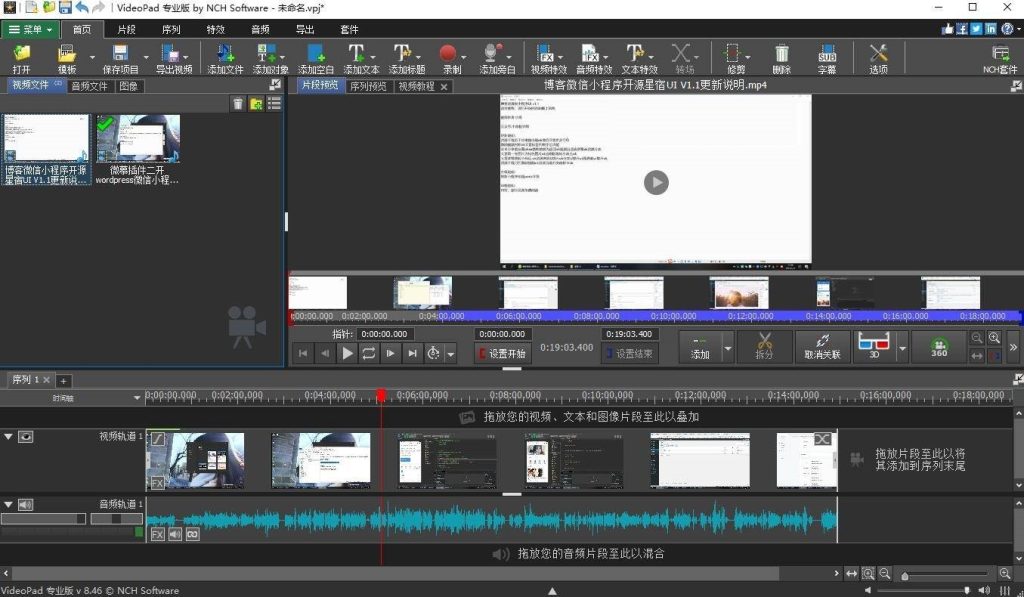Screen dimensions: 1024x597
Task: Click the 修剪 (Trim) toolbar icon
Action: tap(734, 58)
